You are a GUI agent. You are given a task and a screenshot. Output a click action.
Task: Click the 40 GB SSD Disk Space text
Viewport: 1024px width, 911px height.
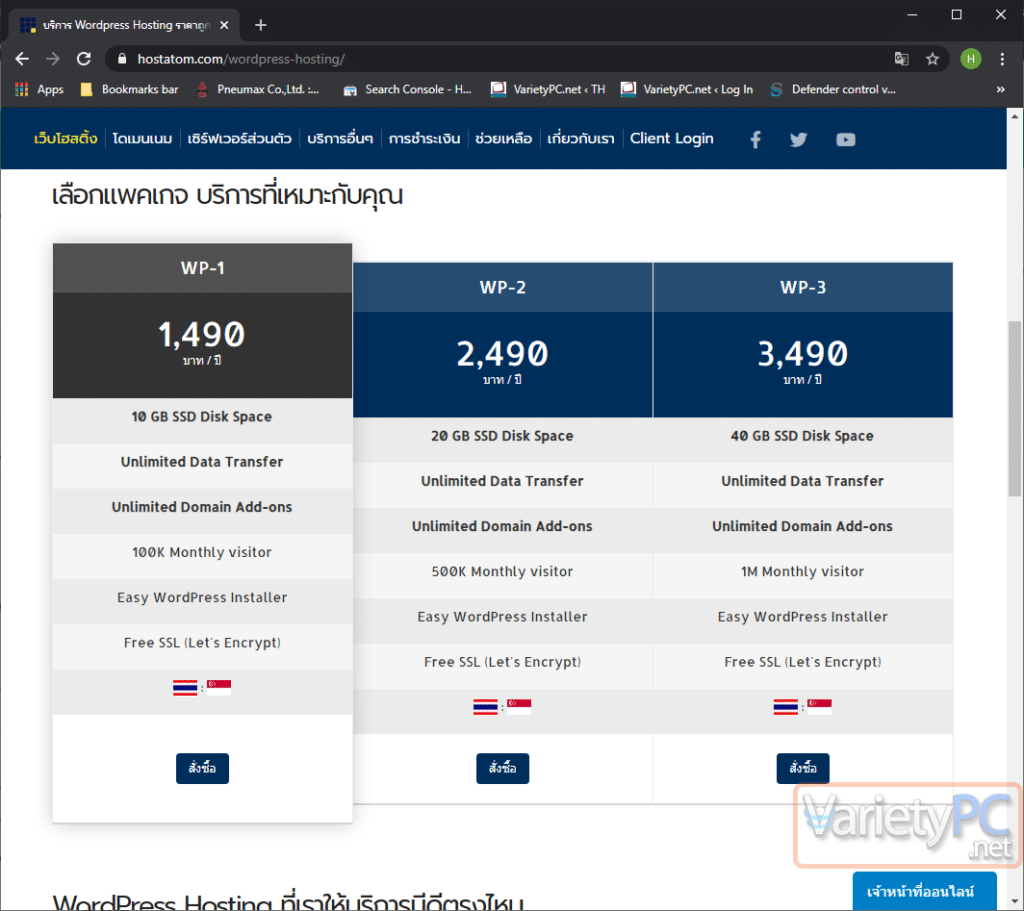click(x=802, y=436)
